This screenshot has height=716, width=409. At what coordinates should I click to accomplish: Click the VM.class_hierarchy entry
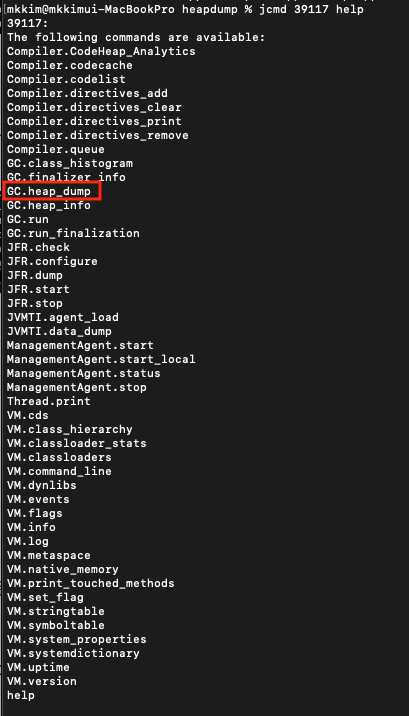(70, 429)
